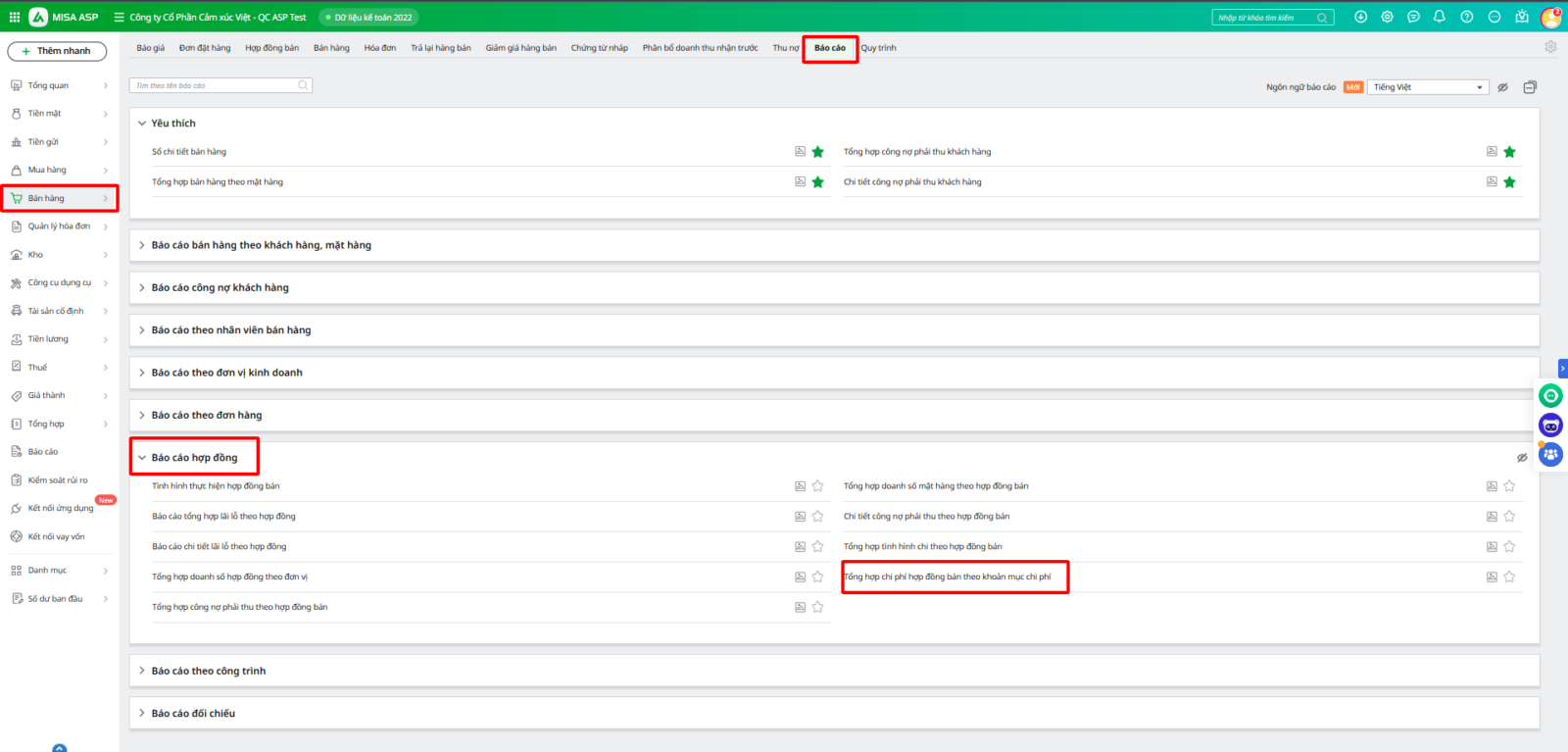This screenshot has width=1568, height=752.
Task: Open the feedback chat bubble icon
Action: 1413,17
